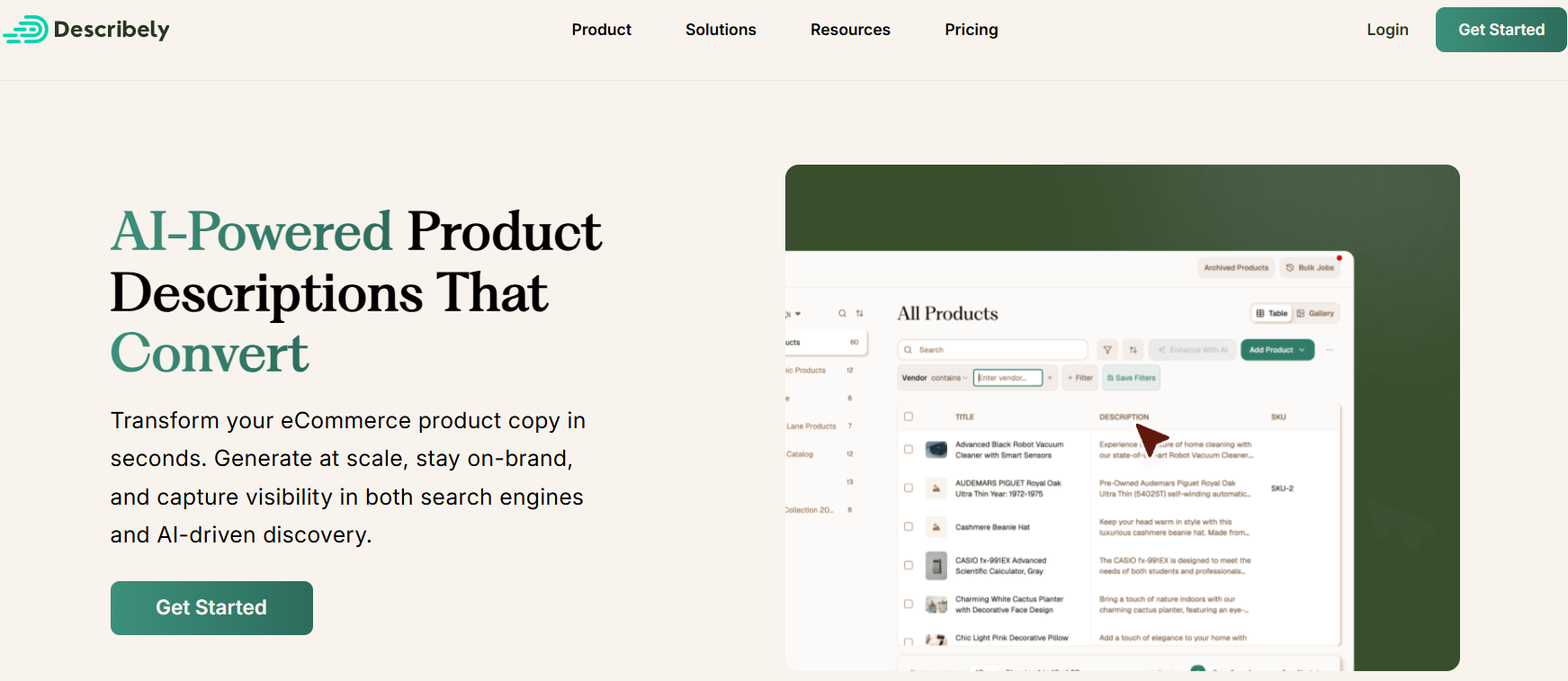This screenshot has width=1568, height=681.
Task: Open Bulk Jobs with clock icon
Action: coord(1310,268)
